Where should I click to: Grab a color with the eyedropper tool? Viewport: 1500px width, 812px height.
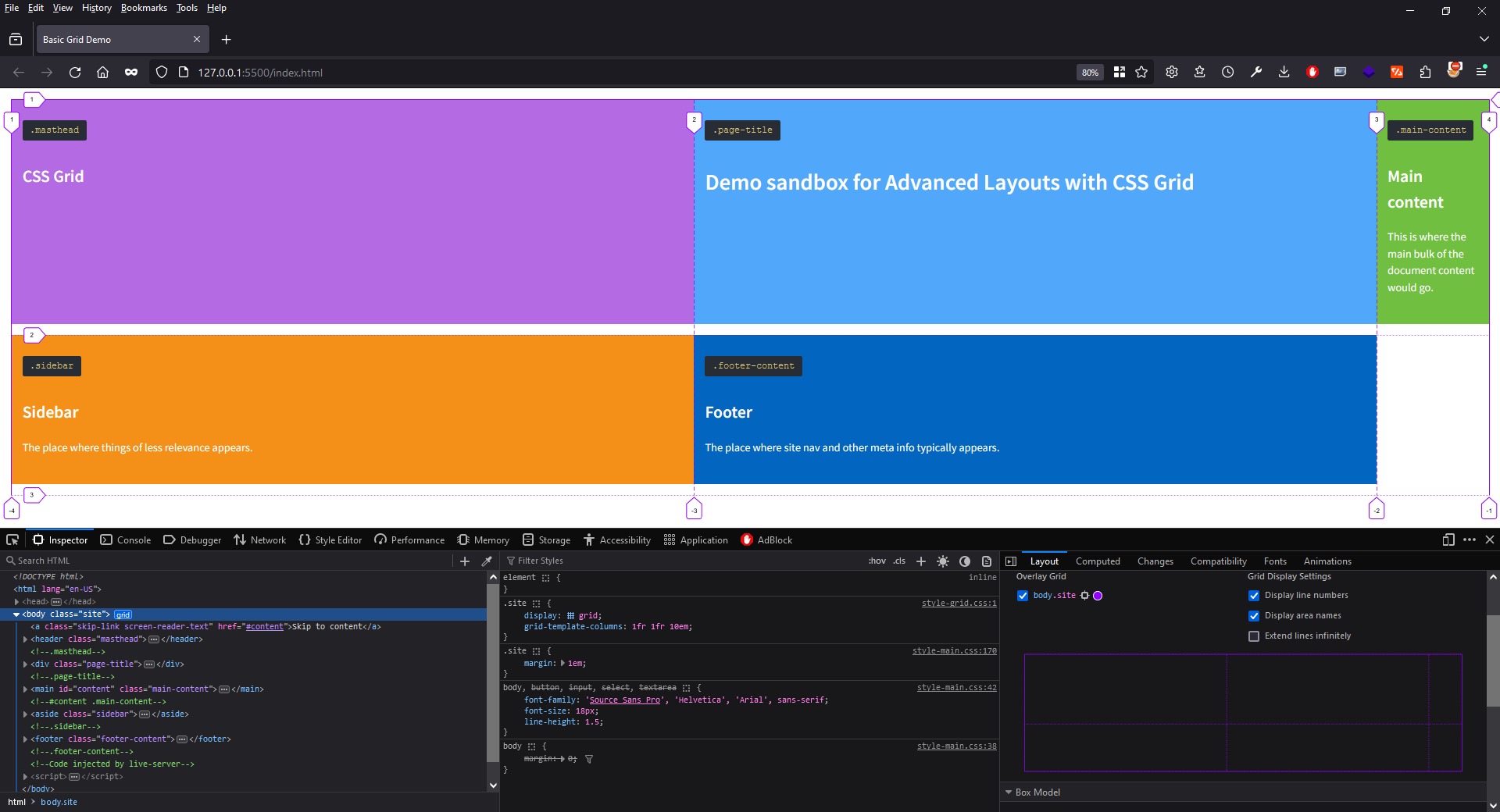pos(487,561)
